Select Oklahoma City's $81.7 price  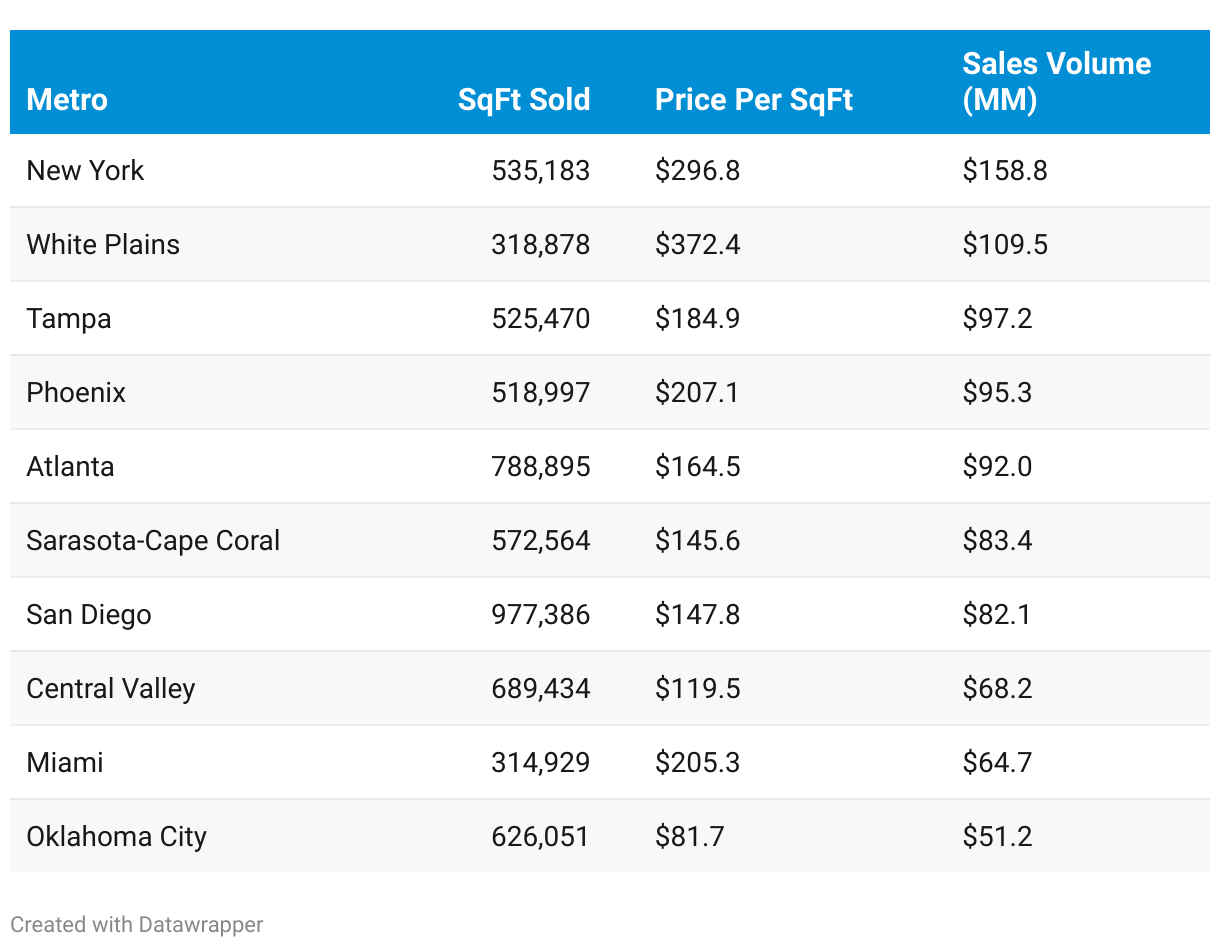click(x=690, y=837)
